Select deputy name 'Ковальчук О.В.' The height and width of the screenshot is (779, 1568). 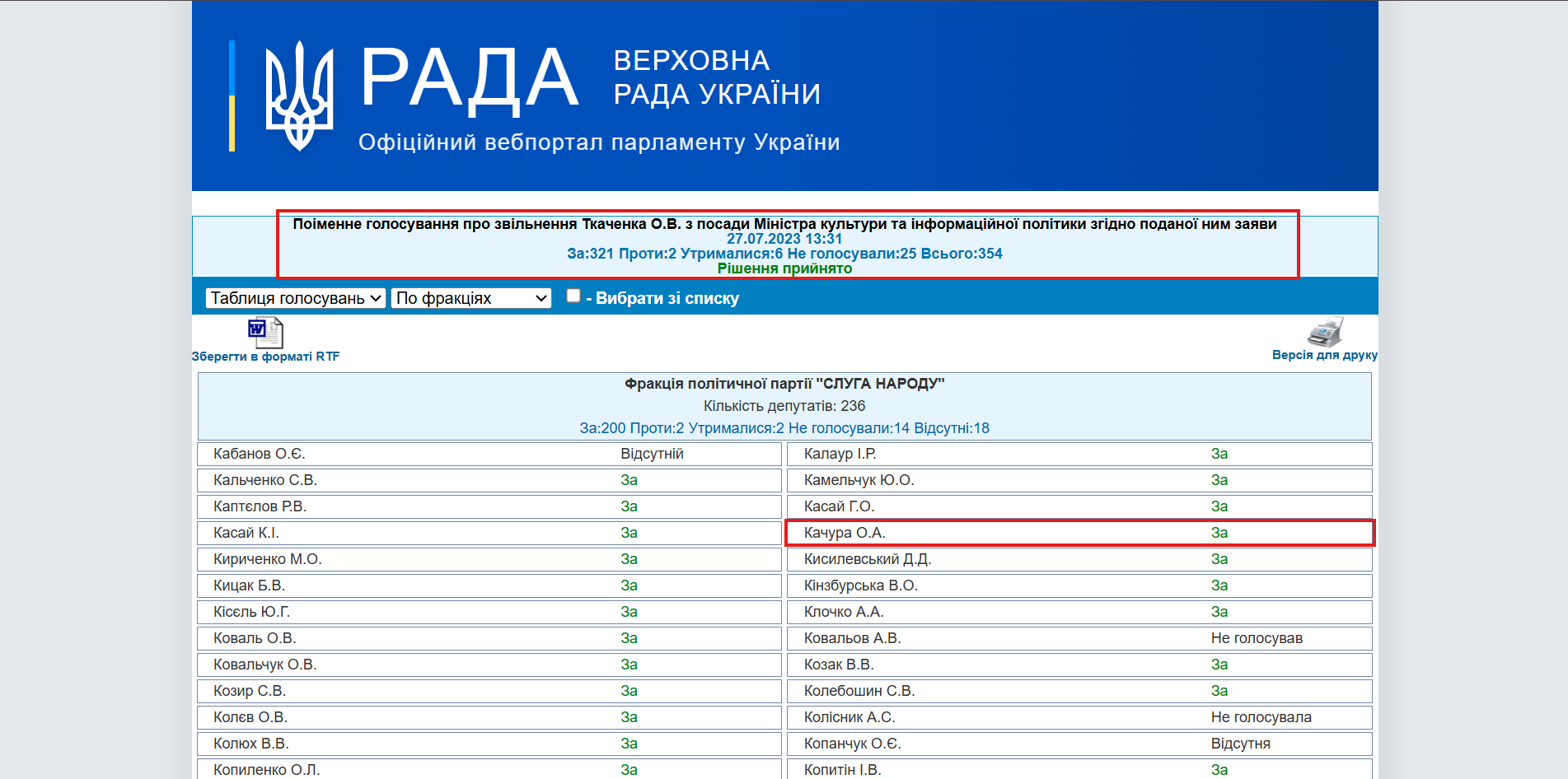click(x=265, y=665)
